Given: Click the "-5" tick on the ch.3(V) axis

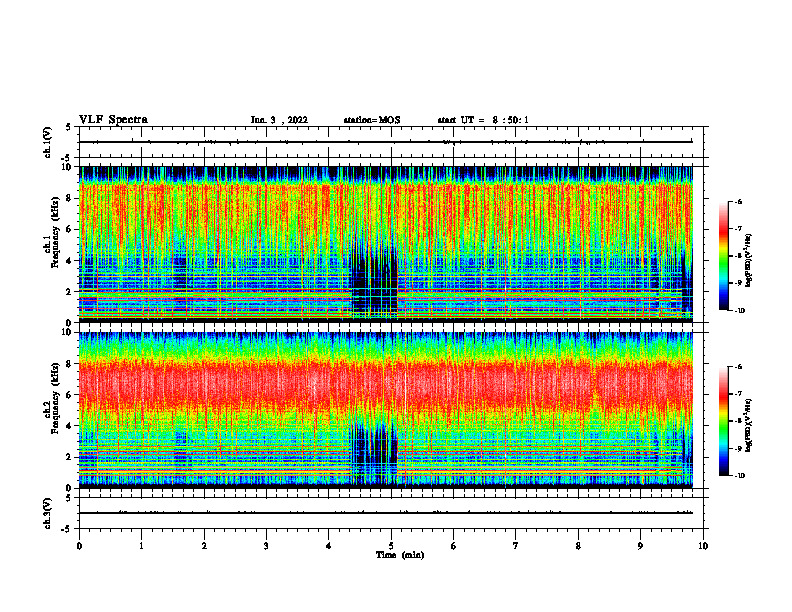Looking at the screenshot, I should [67, 529].
